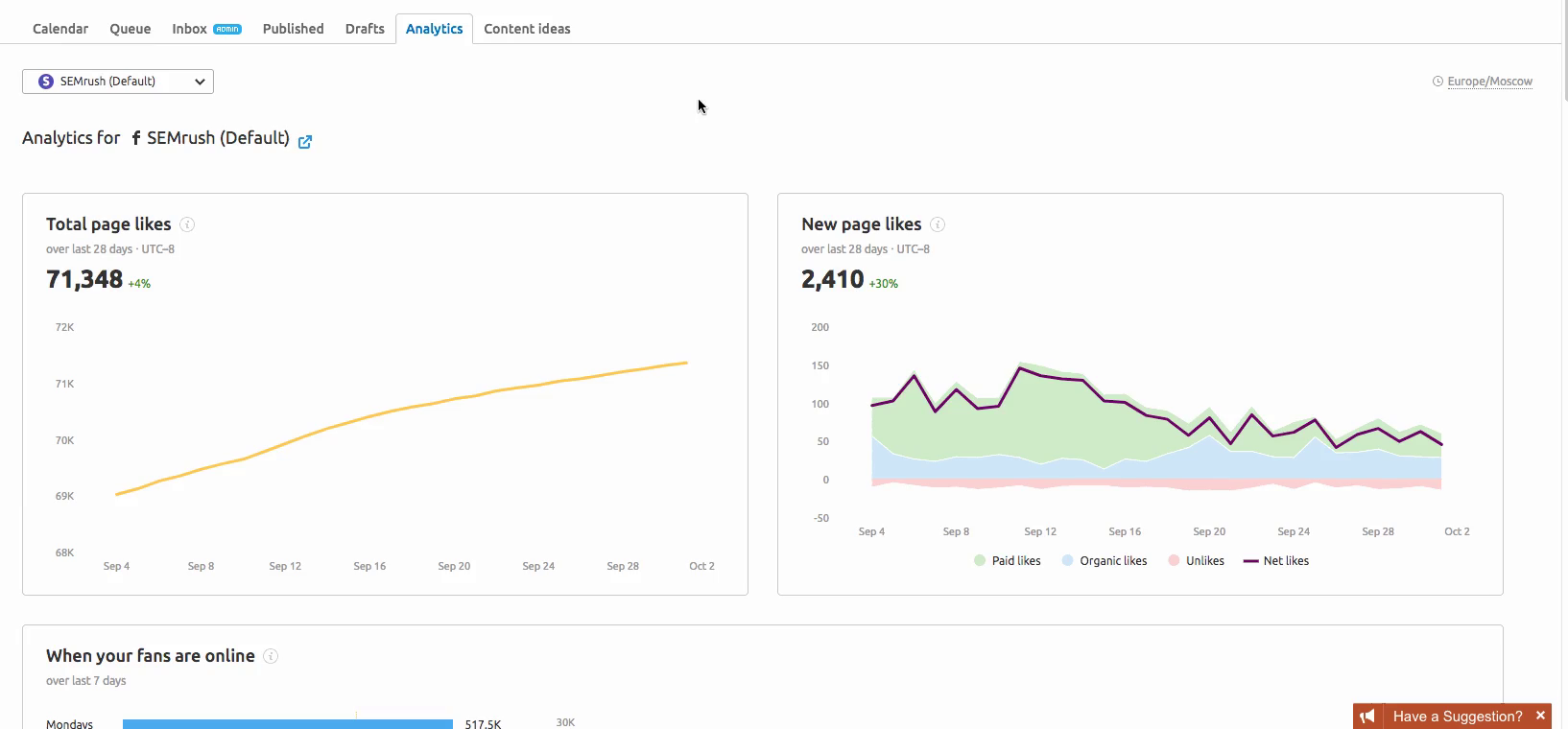Click the pink Unlikes color dot

click(1174, 561)
